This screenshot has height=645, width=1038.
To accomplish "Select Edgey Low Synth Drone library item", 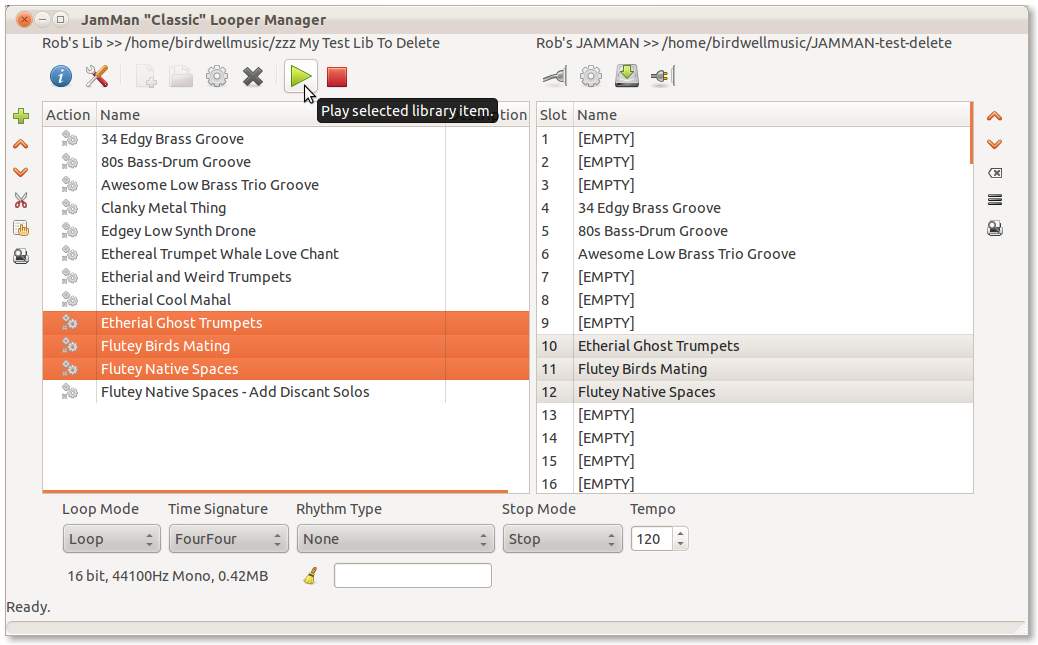I will click(x=286, y=231).
